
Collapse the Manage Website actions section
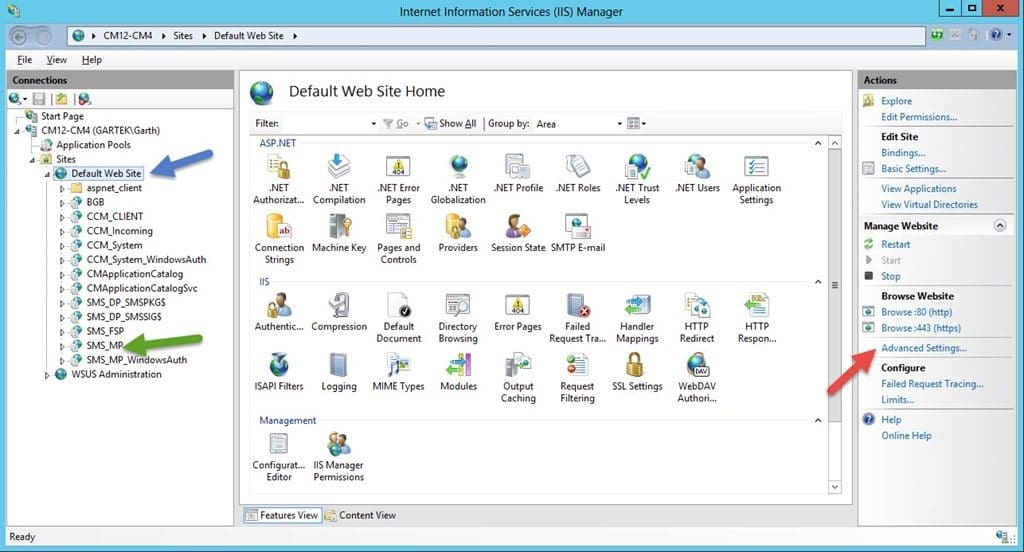click(1000, 225)
